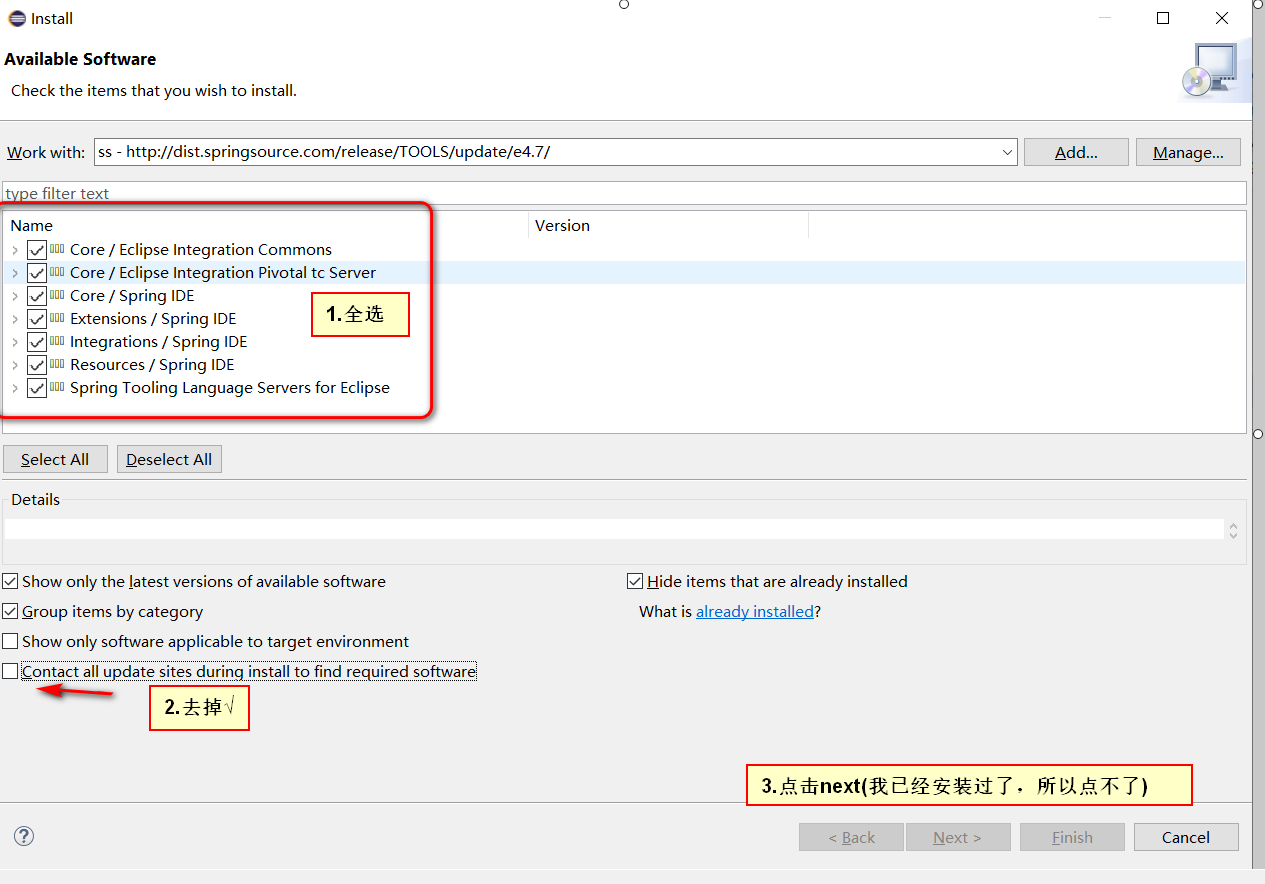Toggle Show only the latest versions checkbox

[10, 581]
